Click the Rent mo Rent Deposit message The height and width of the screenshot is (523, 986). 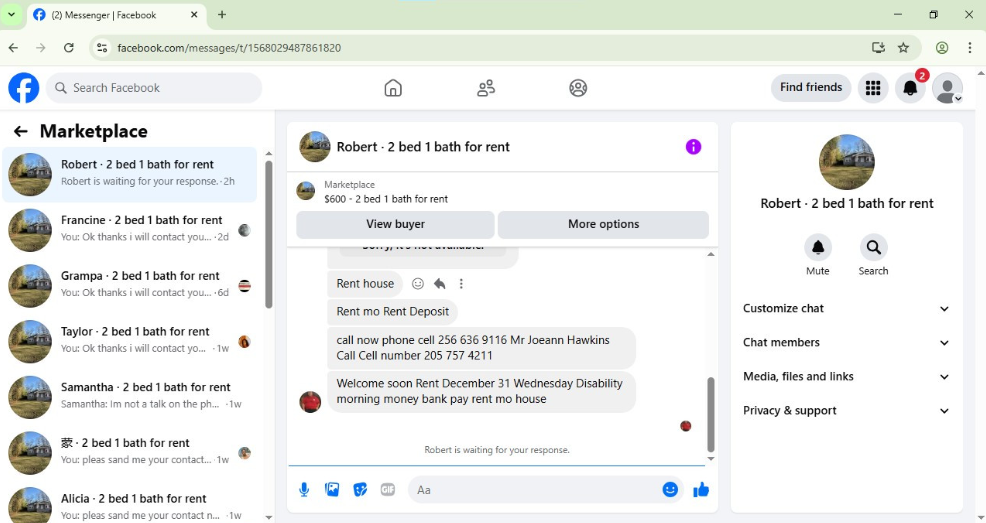(x=392, y=312)
